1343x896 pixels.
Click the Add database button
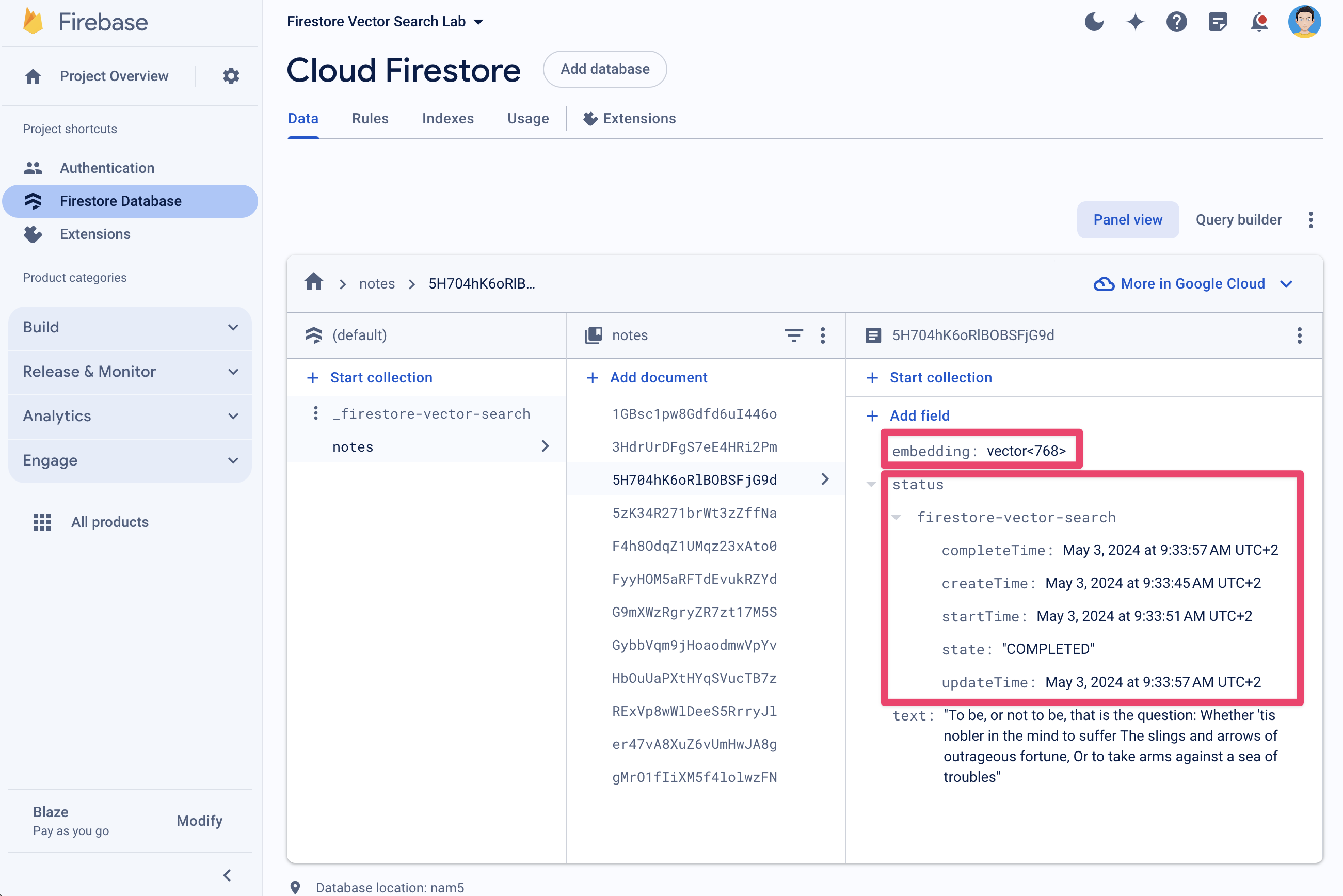pos(605,69)
